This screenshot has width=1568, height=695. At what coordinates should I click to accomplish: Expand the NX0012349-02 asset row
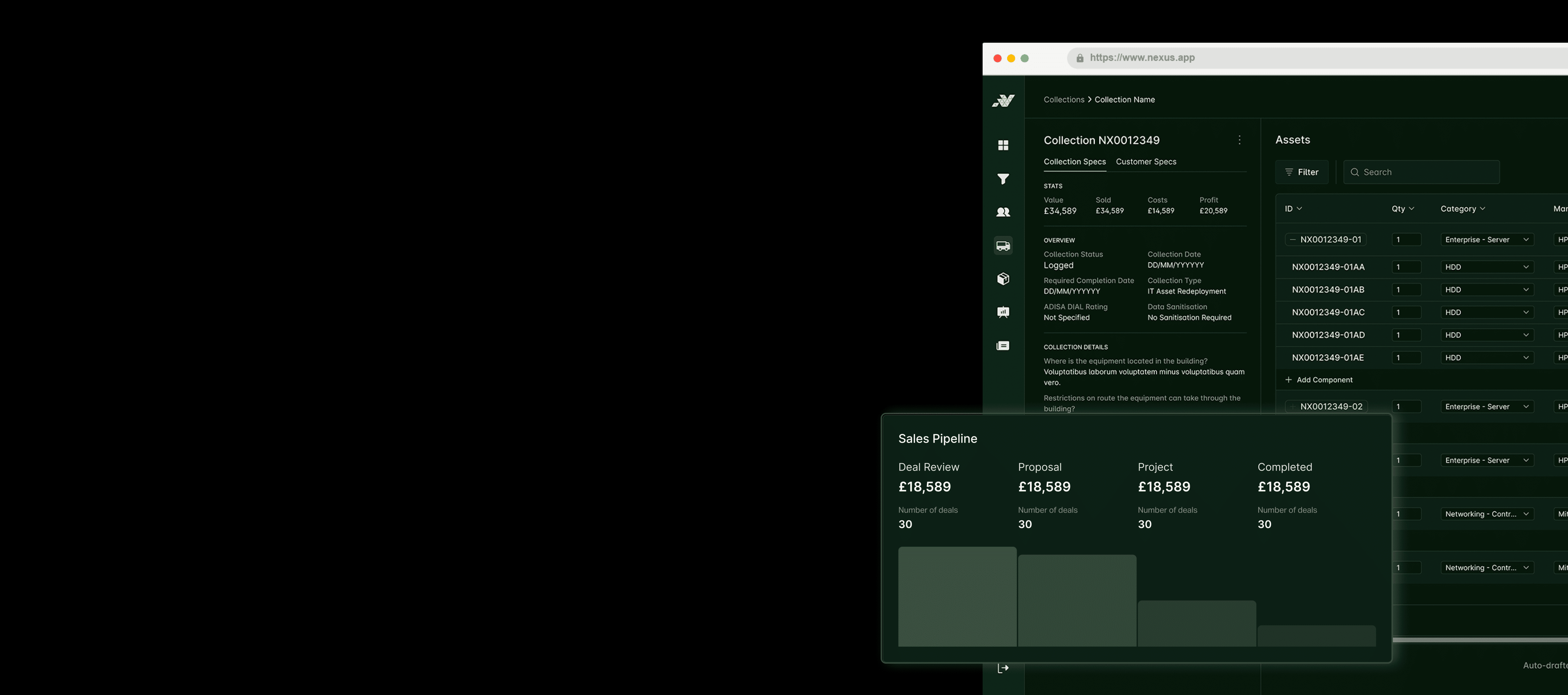[x=1292, y=407]
